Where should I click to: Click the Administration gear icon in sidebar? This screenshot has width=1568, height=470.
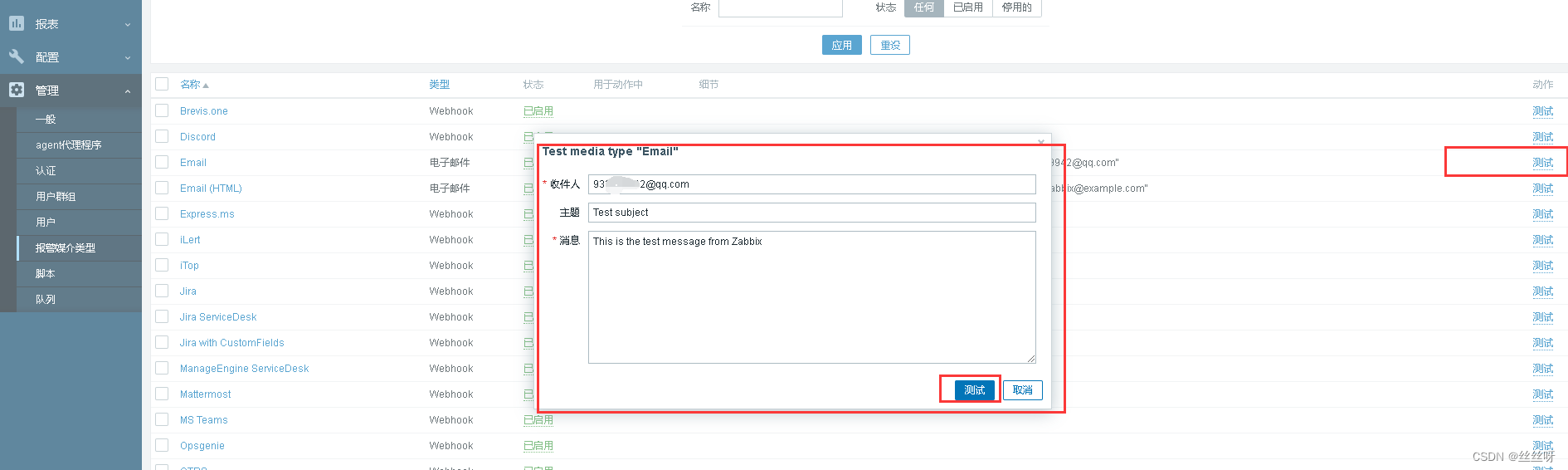[x=17, y=90]
